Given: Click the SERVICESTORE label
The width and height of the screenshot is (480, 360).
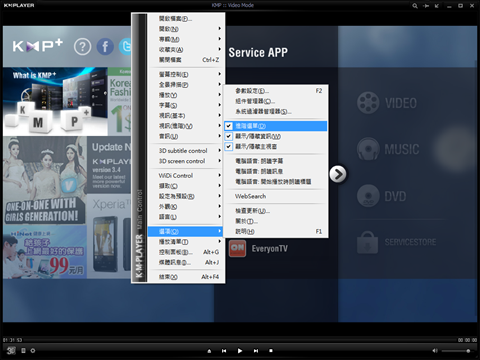Looking at the screenshot, I should [410, 242].
